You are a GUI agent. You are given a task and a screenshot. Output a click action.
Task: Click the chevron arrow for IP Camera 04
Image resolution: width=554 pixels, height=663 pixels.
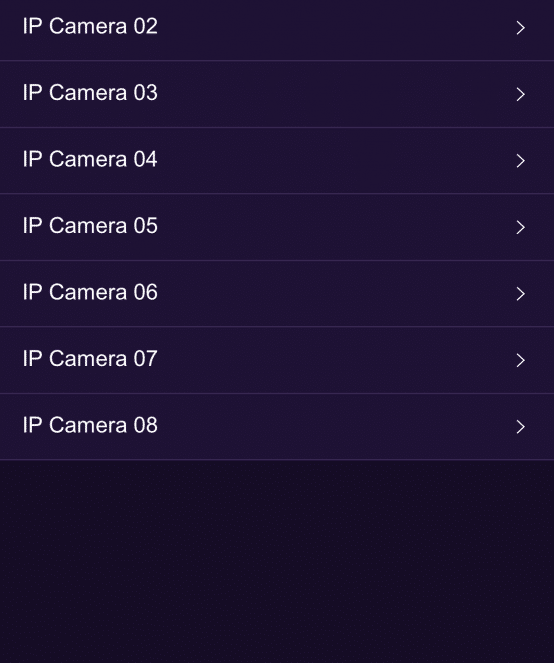pyautogui.click(x=521, y=161)
